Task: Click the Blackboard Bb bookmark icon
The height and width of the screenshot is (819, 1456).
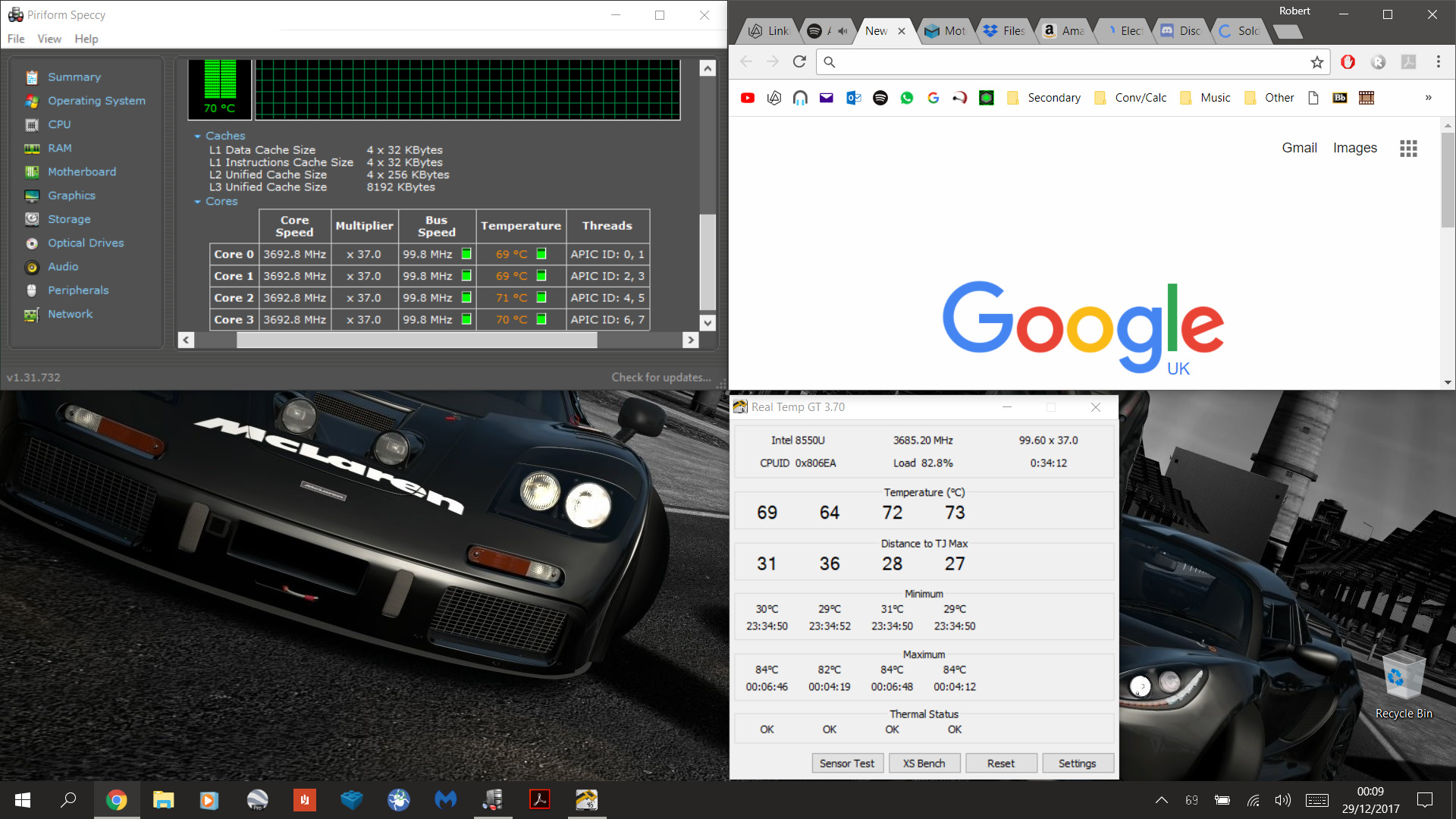Action: pos(1340,98)
